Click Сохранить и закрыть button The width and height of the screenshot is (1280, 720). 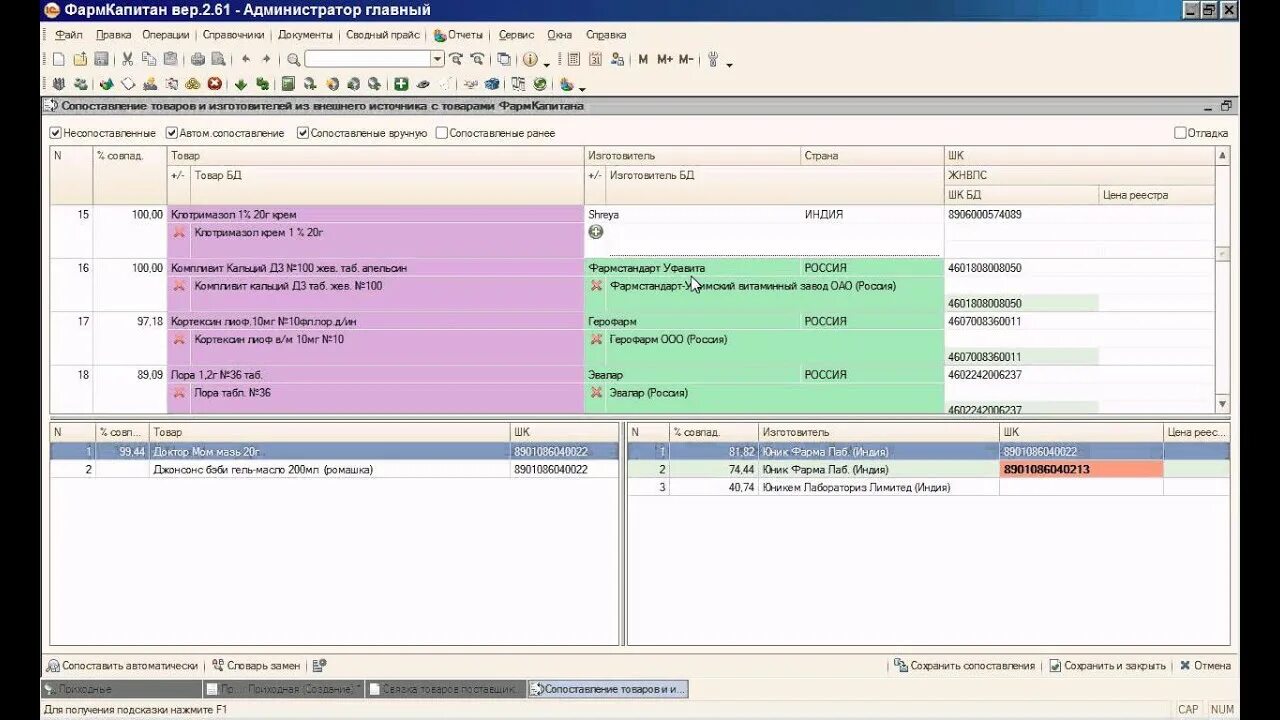1107,666
